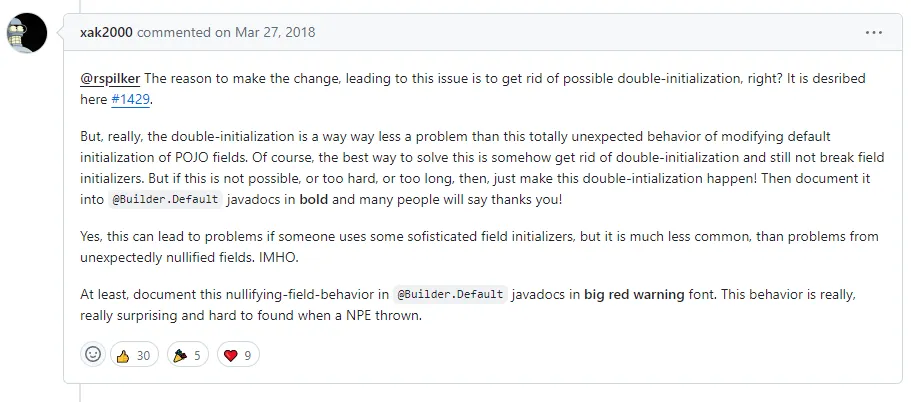Toggle the thumbs up reaction
The height and width of the screenshot is (402, 911).
(x=133, y=354)
